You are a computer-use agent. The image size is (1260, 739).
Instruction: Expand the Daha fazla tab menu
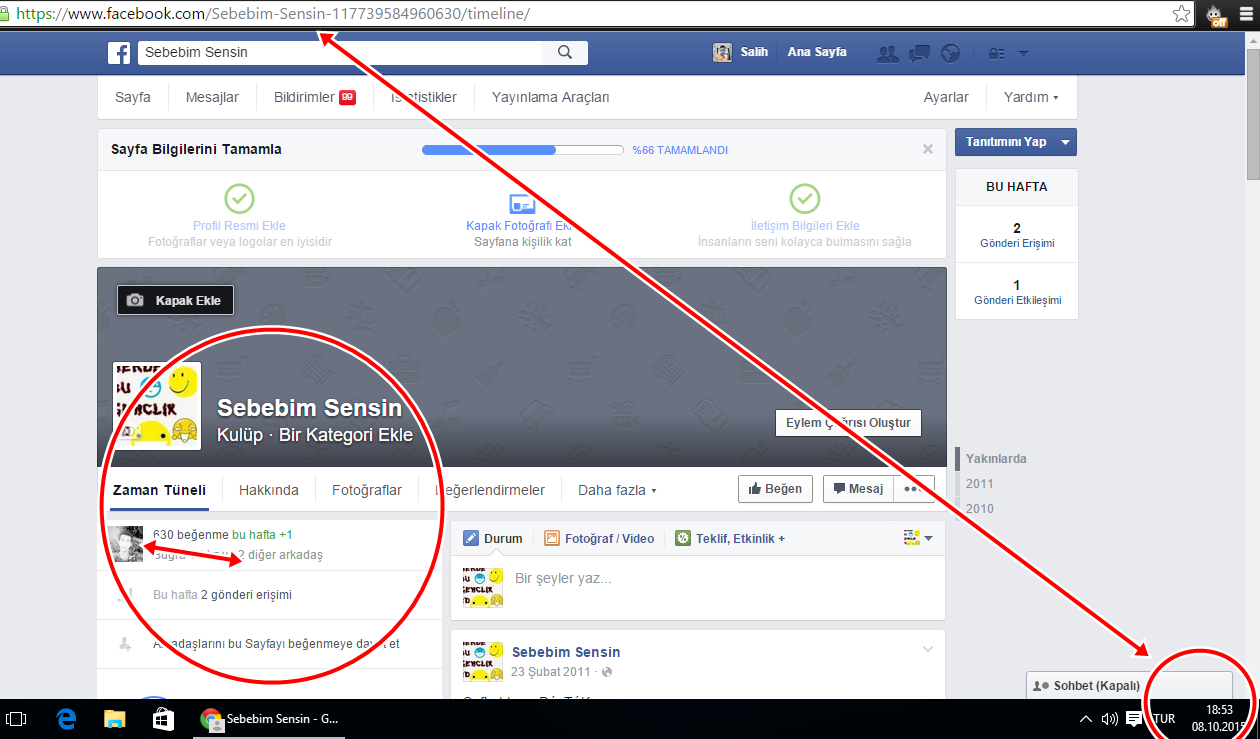coord(617,490)
